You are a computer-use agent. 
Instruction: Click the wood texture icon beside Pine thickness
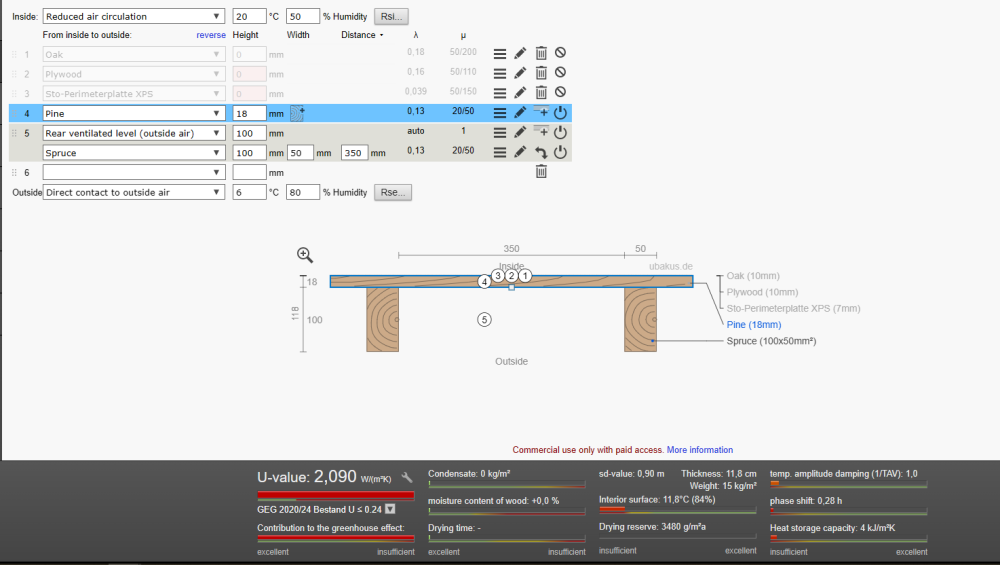point(297,114)
